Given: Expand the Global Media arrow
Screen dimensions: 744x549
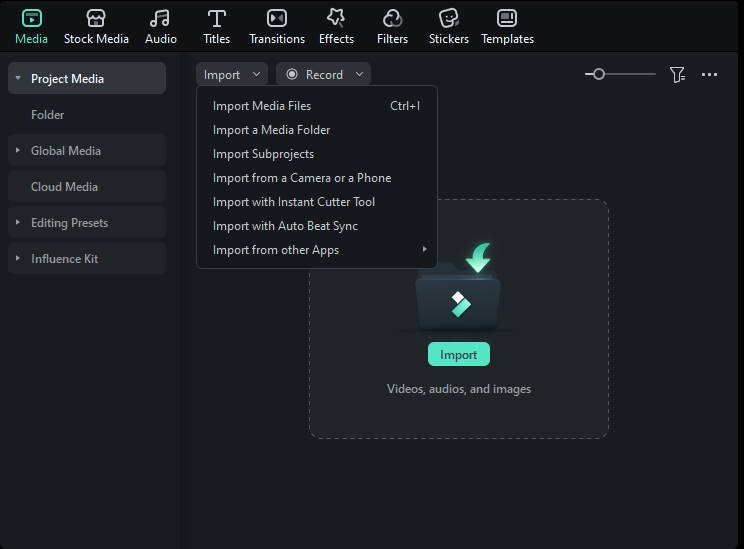Looking at the screenshot, I should (18, 150).
